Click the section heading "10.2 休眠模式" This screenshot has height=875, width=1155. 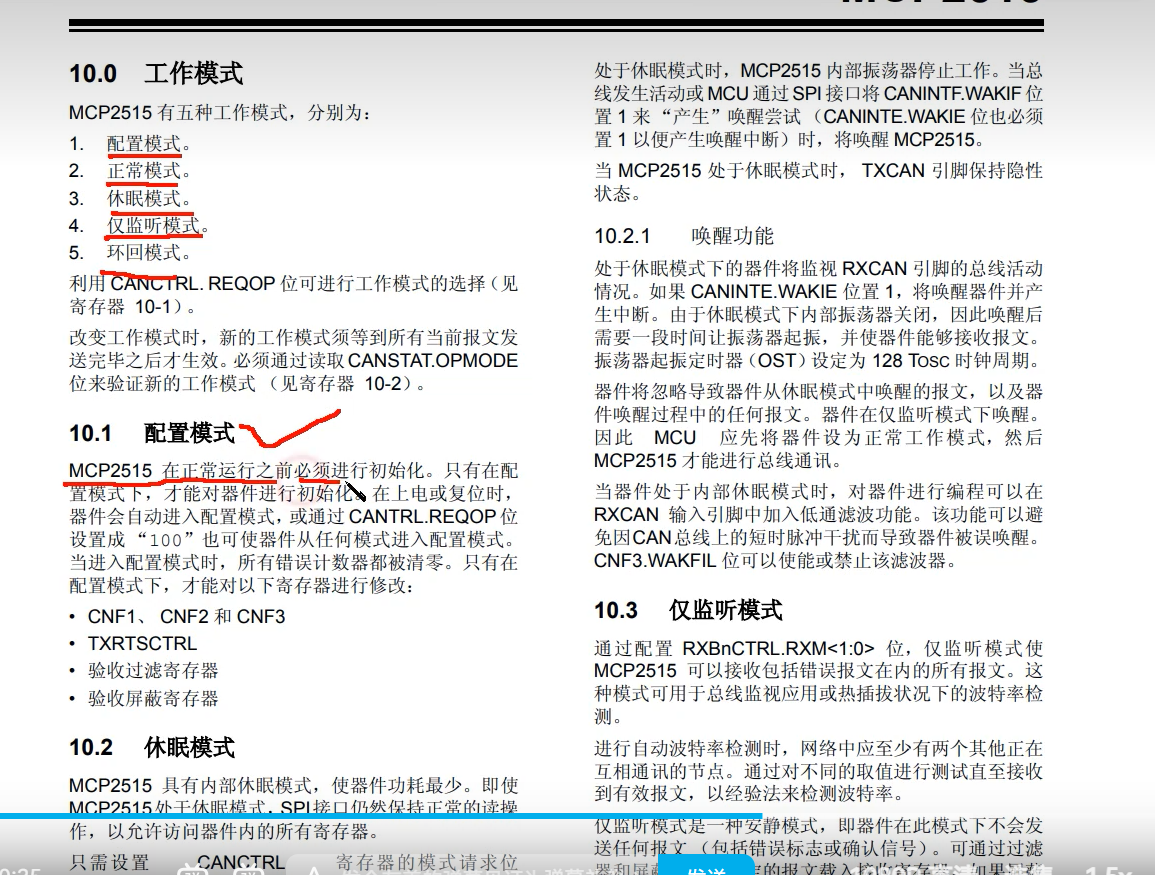pos(152,748)
